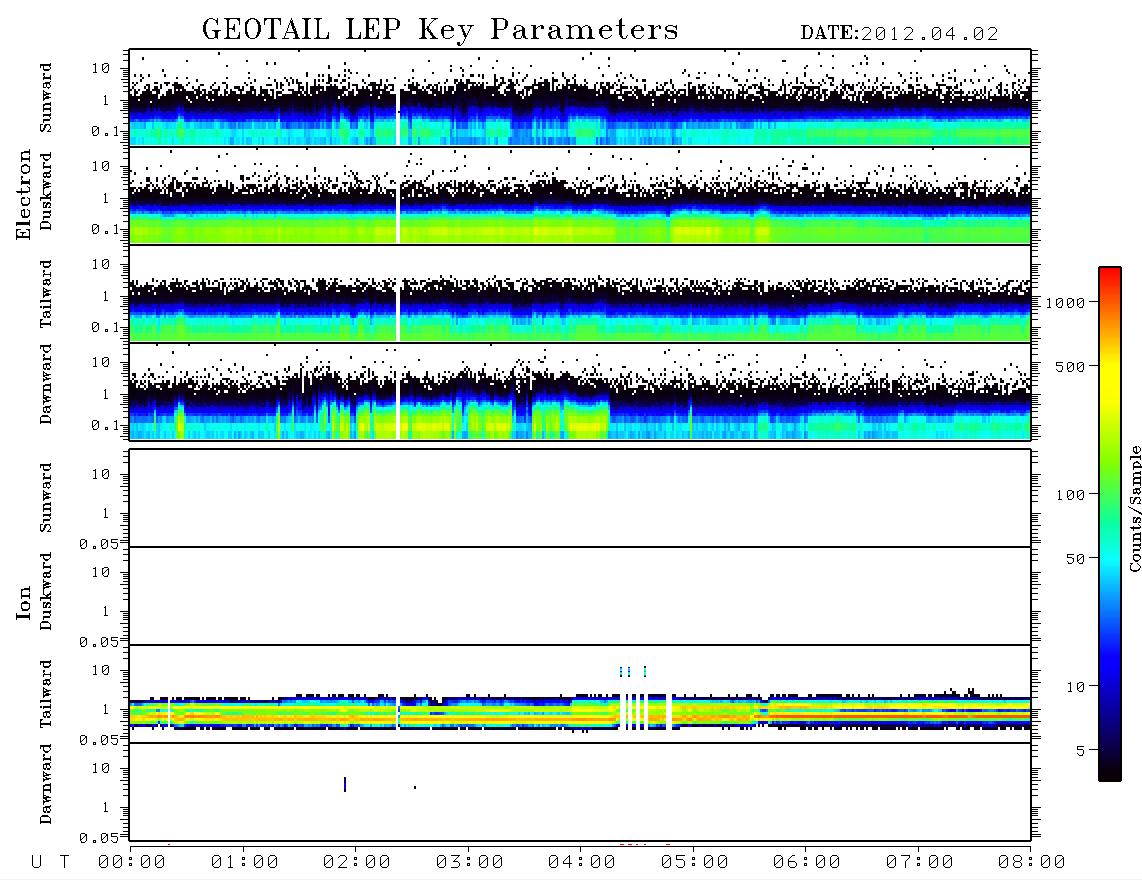Select the Electron 'Dawnward' axis label

pos(46,384)
